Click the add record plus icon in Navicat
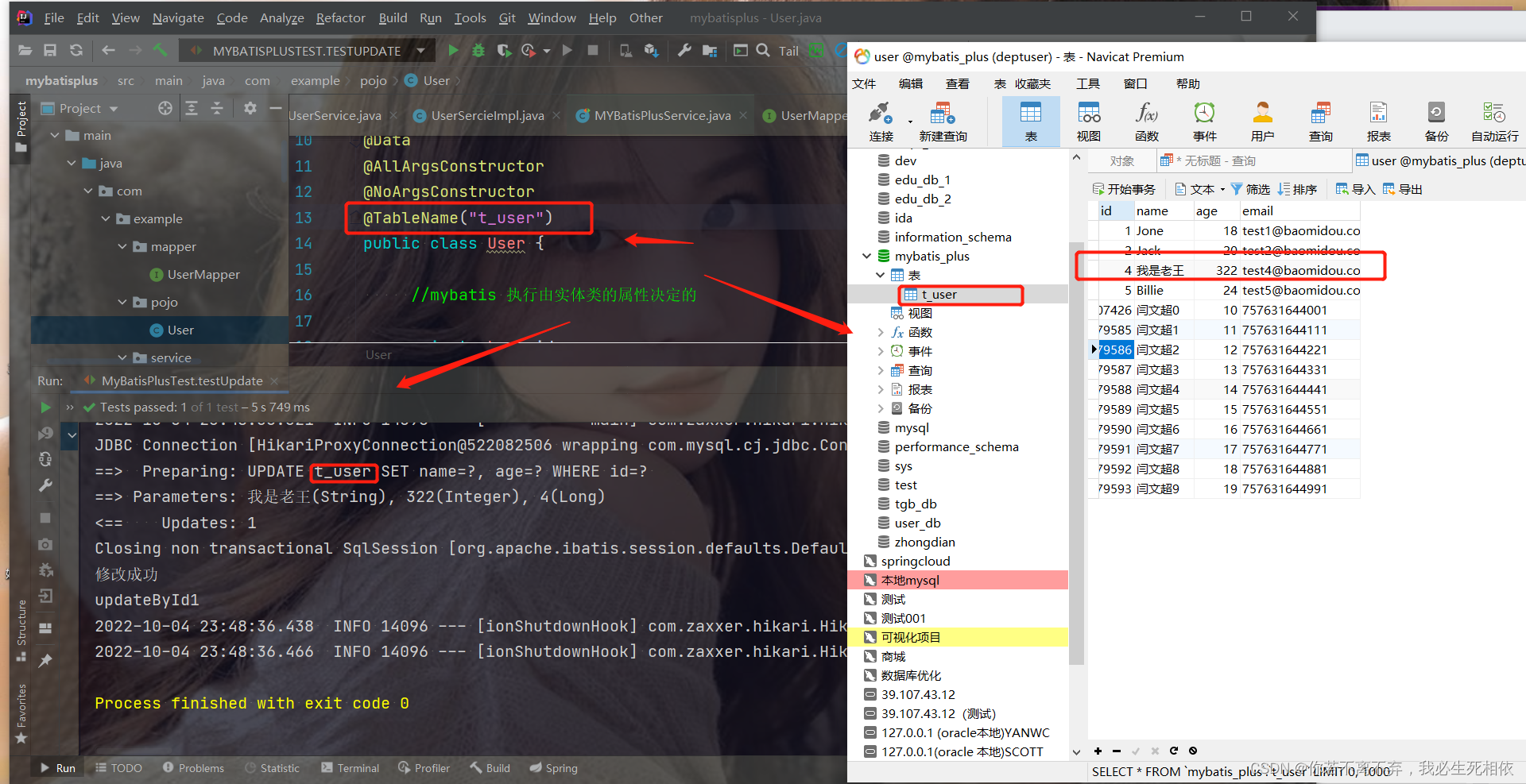The height and width of the screenshot is (784, 1526). coord(1098,751)
